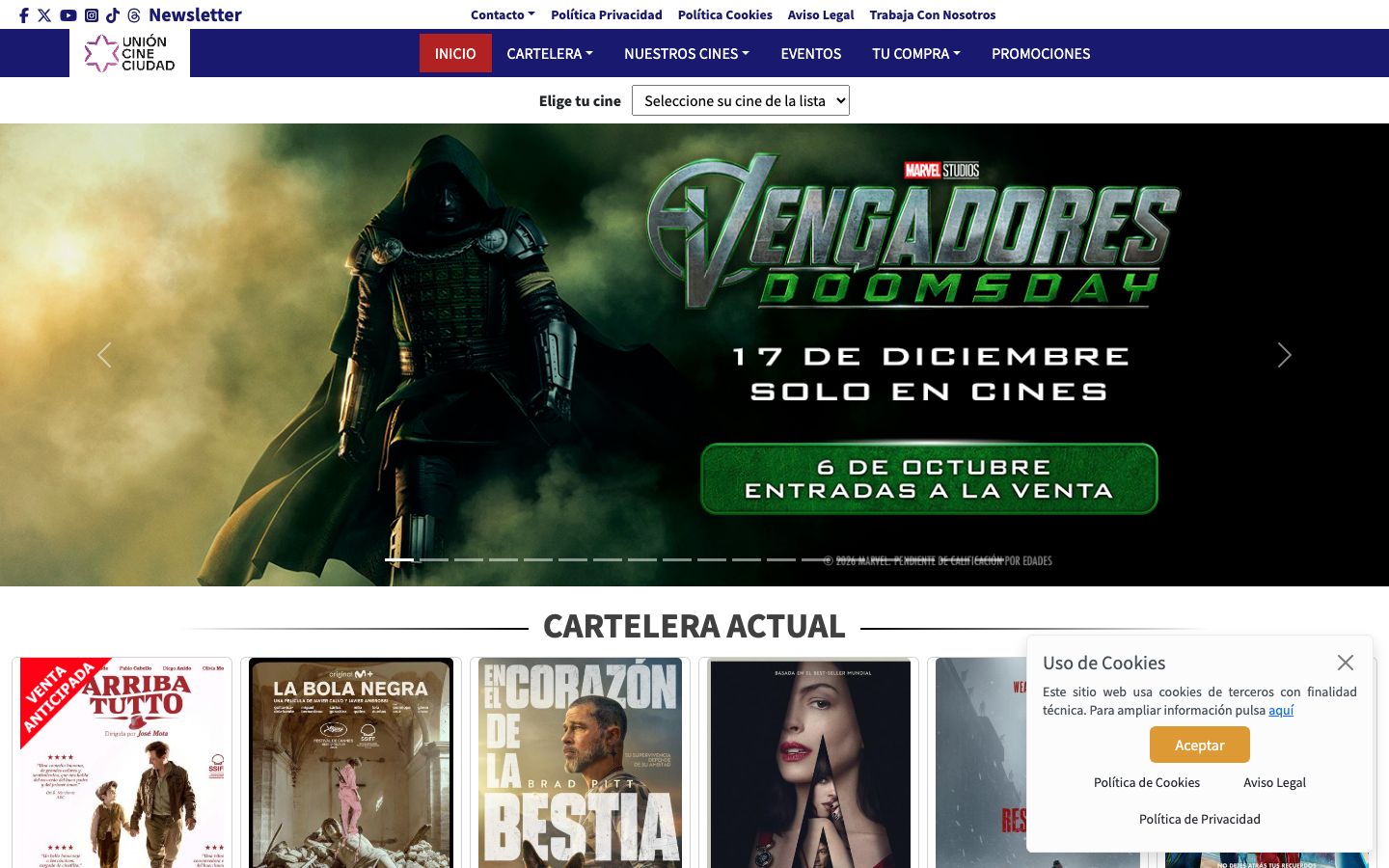Open the YouTube social icon

tap(68, 15)
